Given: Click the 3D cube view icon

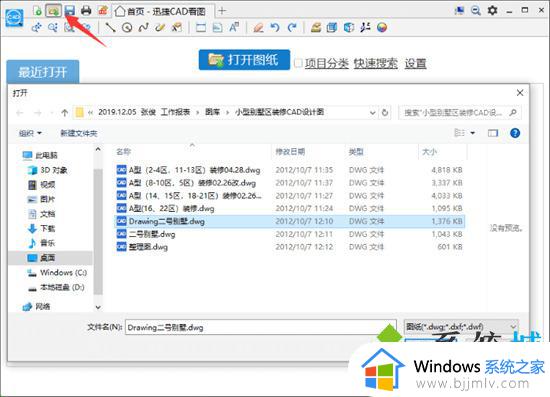Looking at the screenshot, I should pos(349,27).
